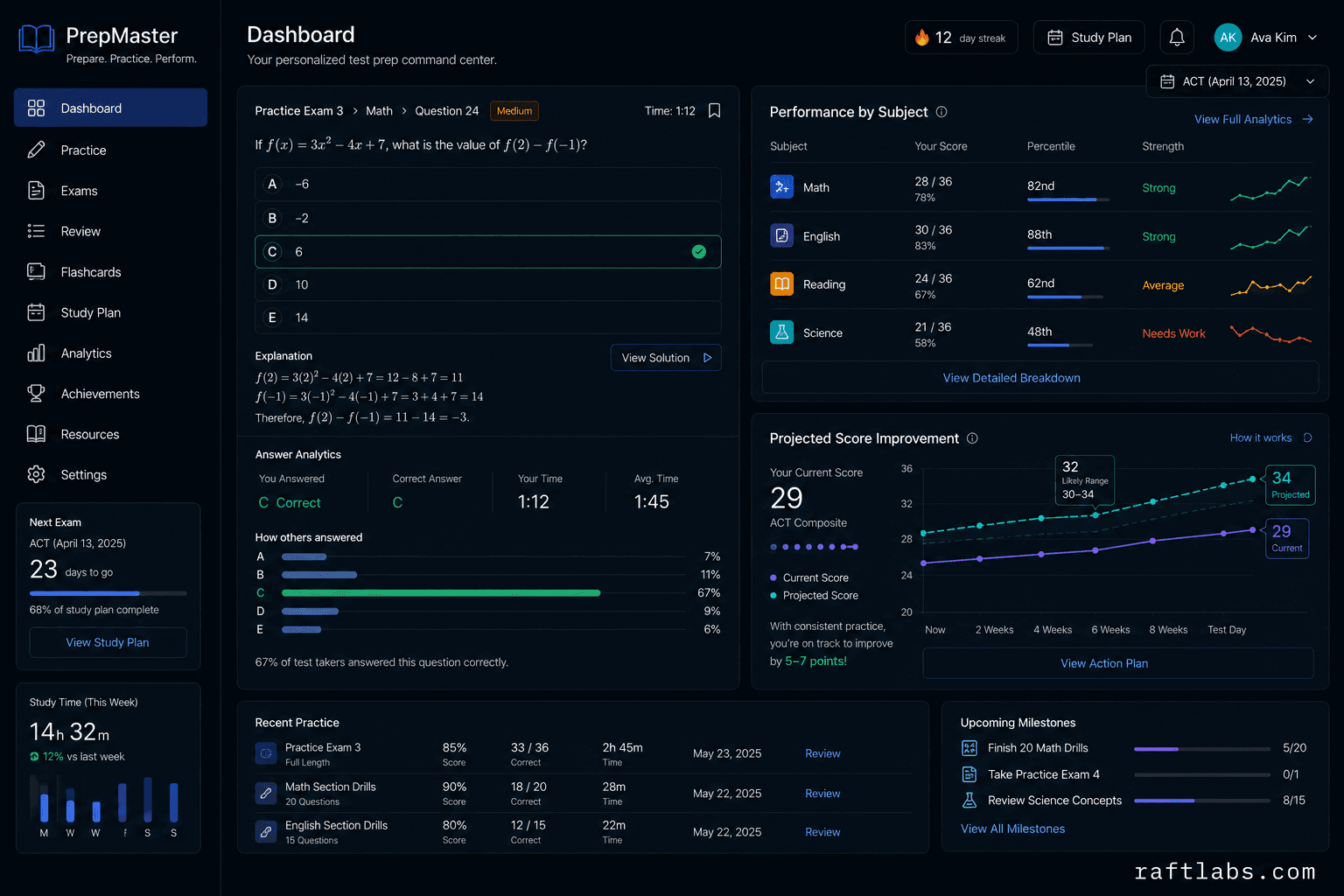Click the study plan completion progress bar
Viewport: 1344px width, 896px height.
click(x=108, y=593)
